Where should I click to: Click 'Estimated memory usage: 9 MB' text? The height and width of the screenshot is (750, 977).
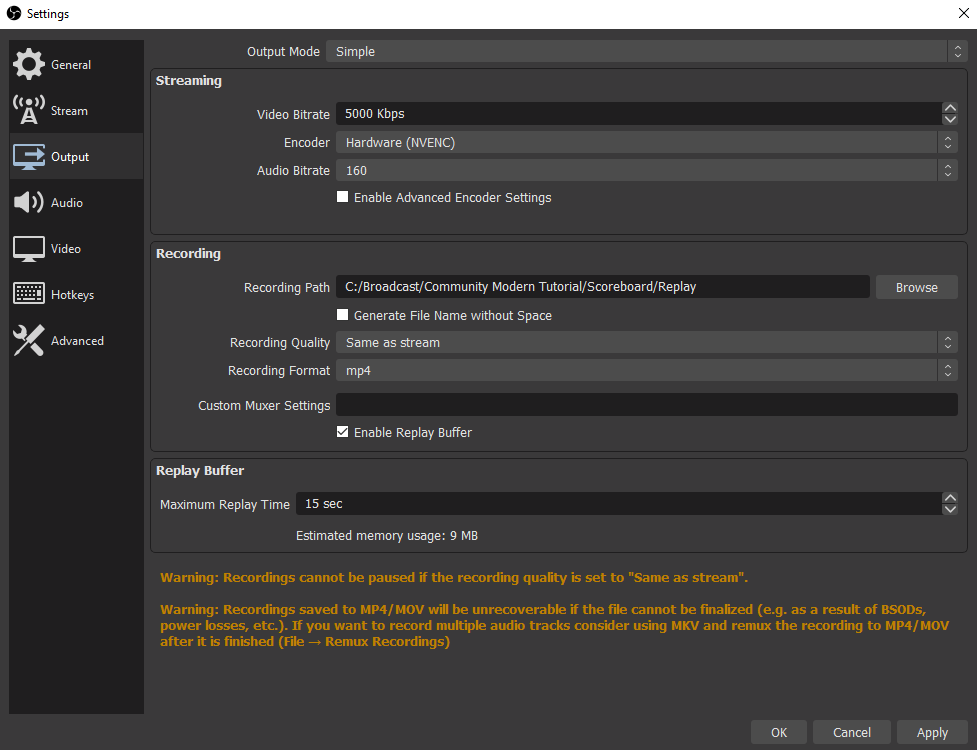pos(387,536)
